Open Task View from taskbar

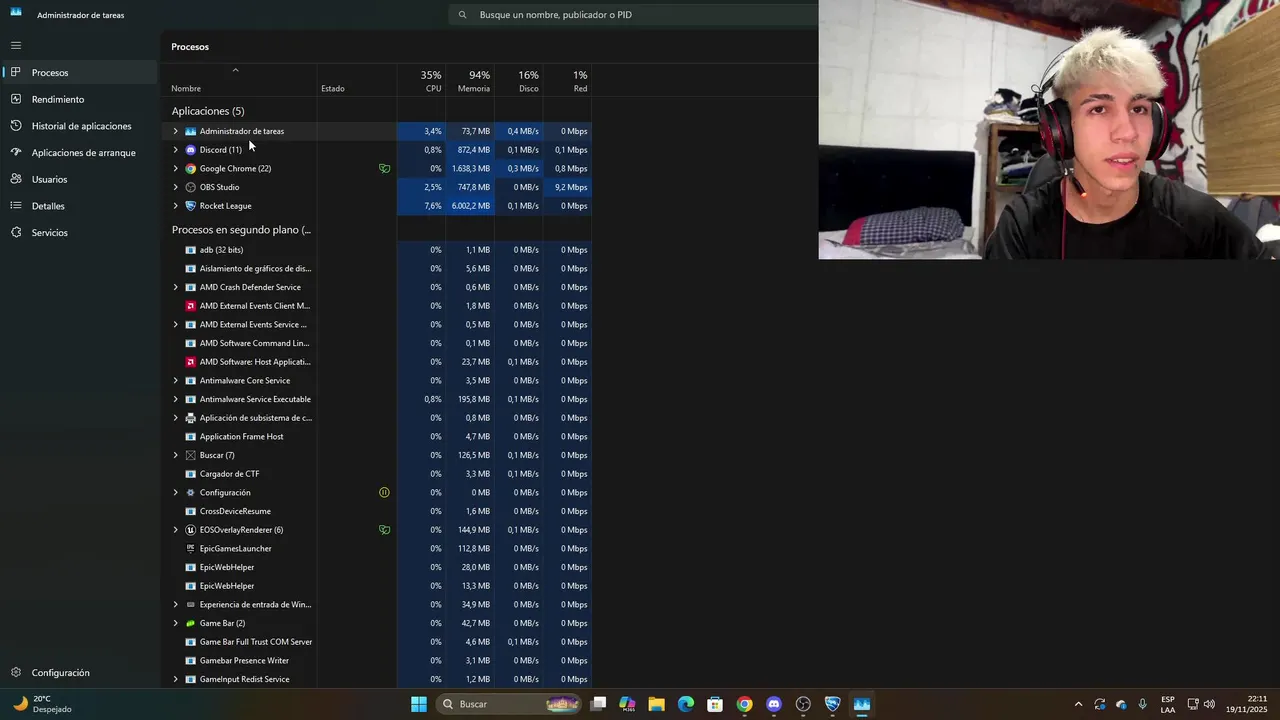pyautogui.click(x=598, y=704)
